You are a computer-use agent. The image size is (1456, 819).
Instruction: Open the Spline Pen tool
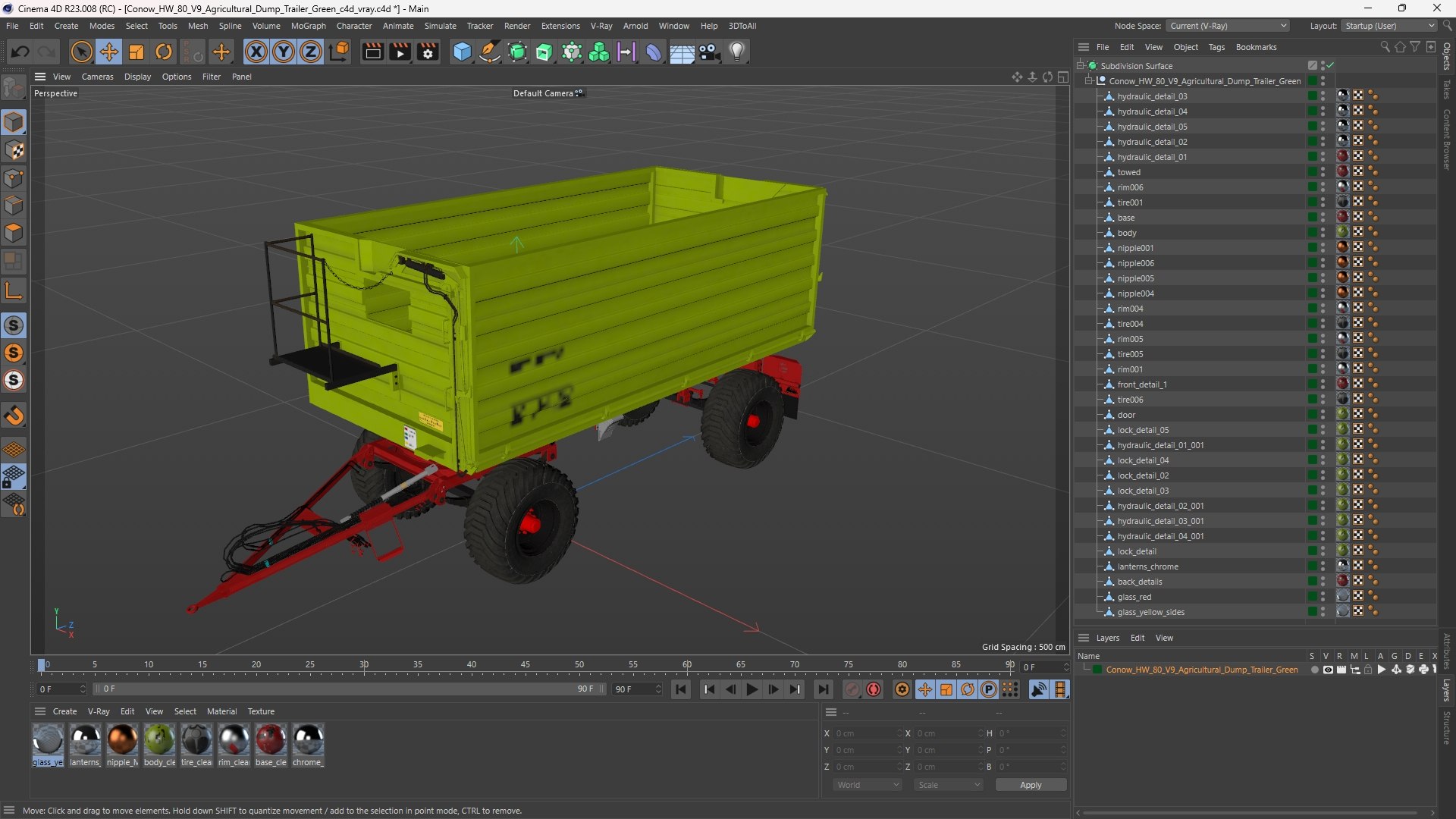click(x=490, y=52)
